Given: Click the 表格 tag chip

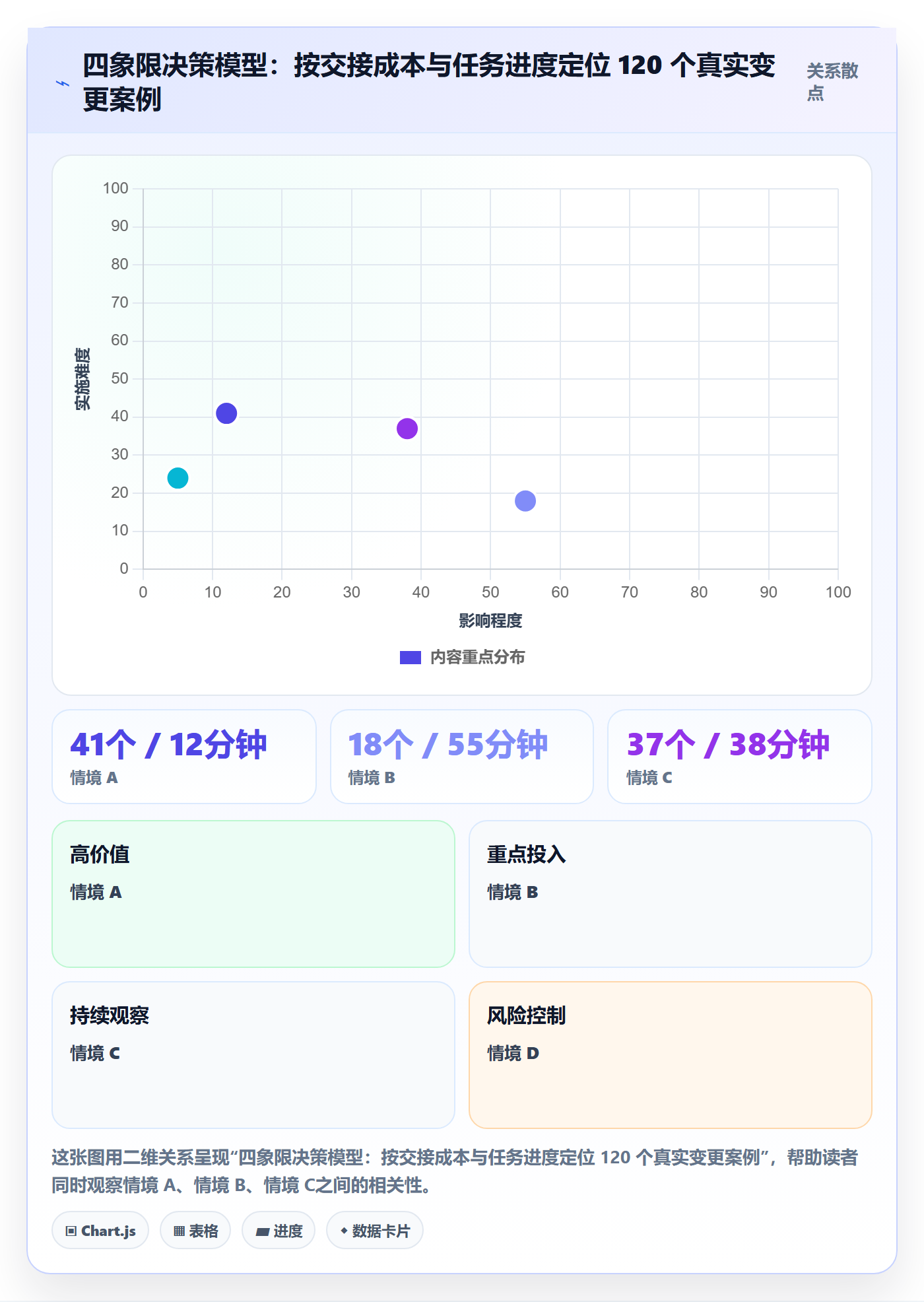Looking at the screenshot, I should (x=195, y=1231).
